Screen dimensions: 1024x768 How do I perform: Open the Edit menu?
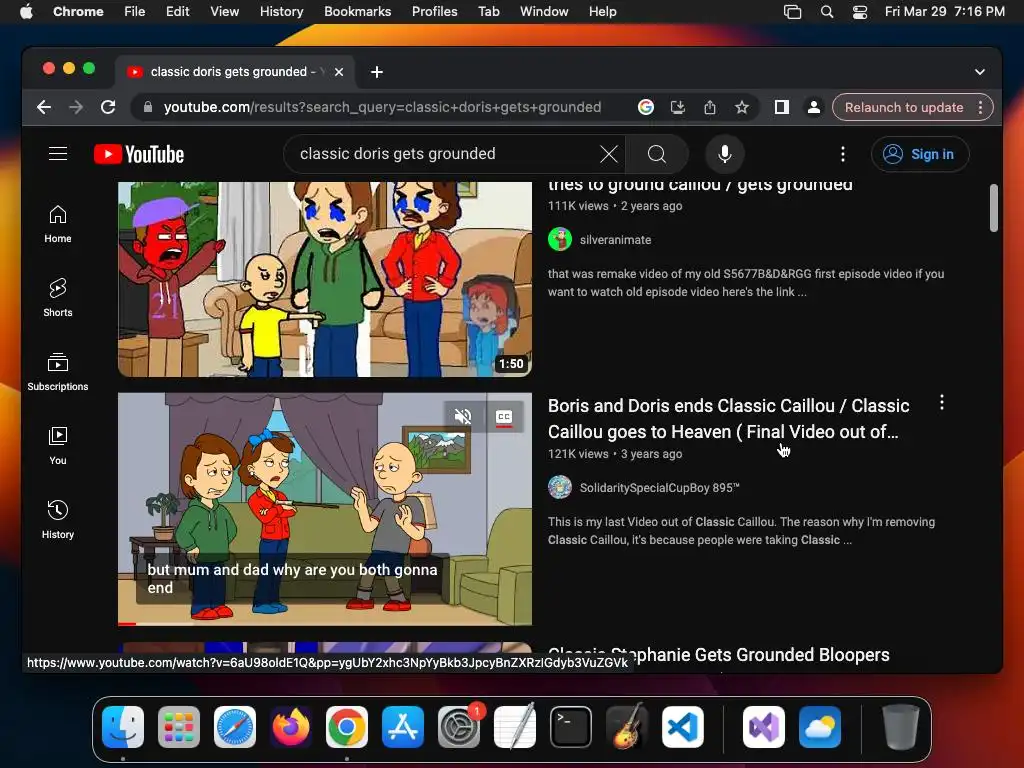tap(177, 12)
